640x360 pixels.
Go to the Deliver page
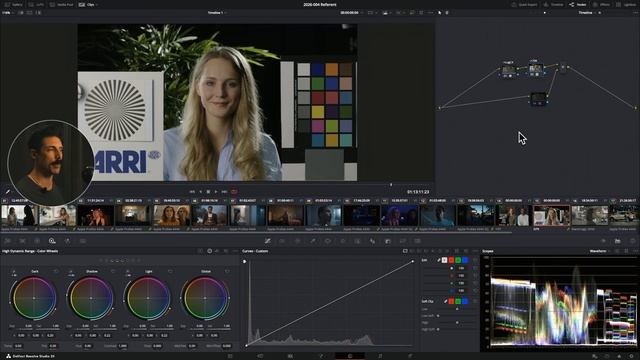point(410,356)
